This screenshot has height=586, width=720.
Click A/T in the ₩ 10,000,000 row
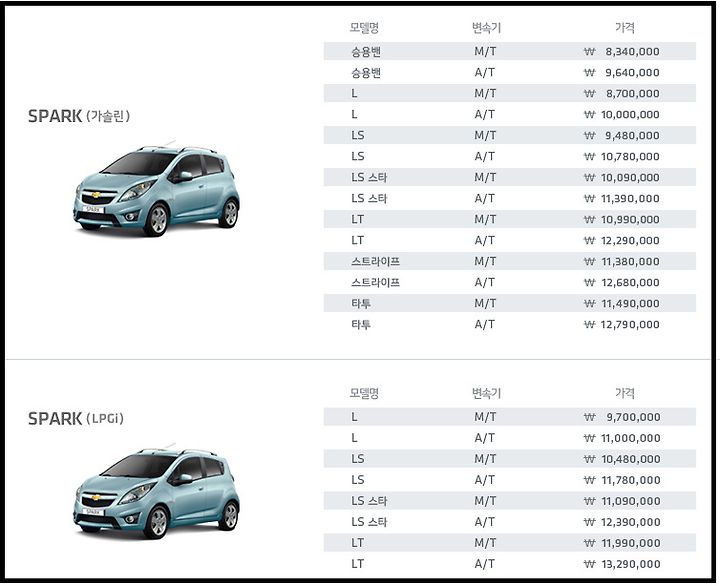click(x=485, y=114)
